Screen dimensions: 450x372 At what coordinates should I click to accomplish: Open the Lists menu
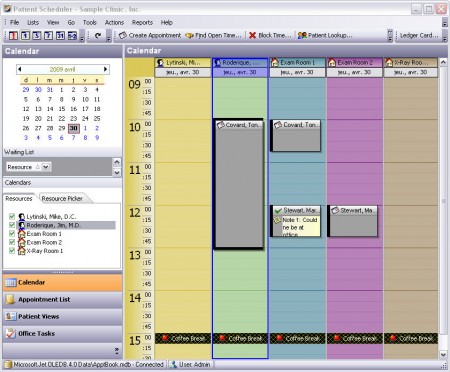[33, 23]
